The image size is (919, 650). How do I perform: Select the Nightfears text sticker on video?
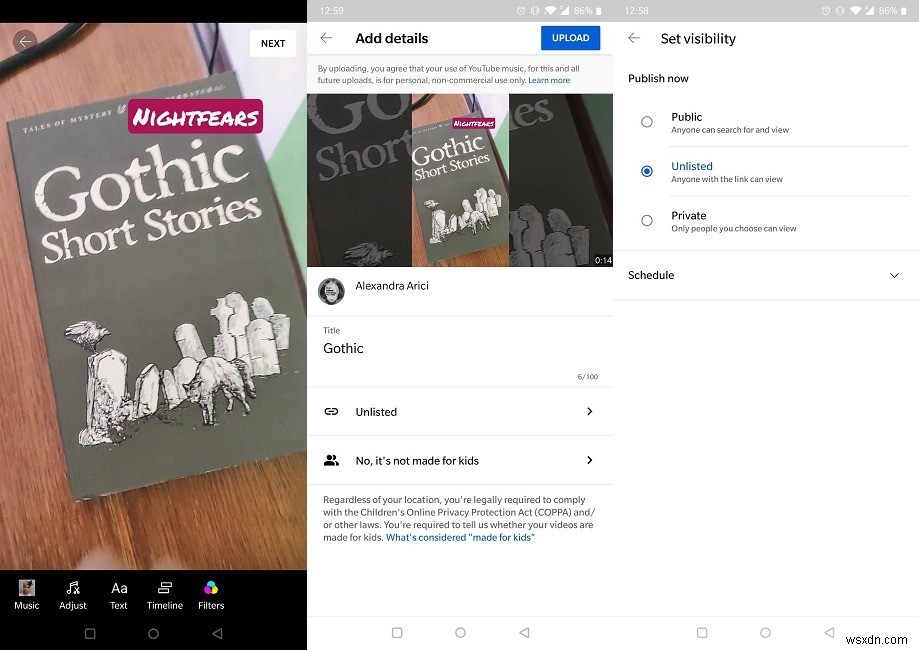click(195, 116)
